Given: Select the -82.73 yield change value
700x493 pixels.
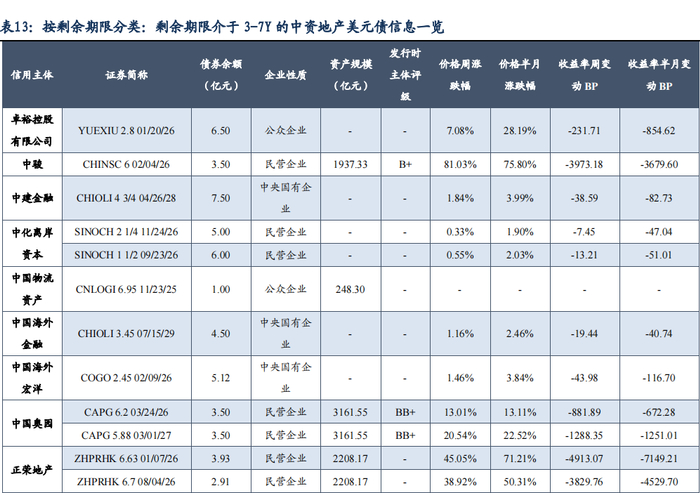Looking at the screenshot, I should point(659,198).
